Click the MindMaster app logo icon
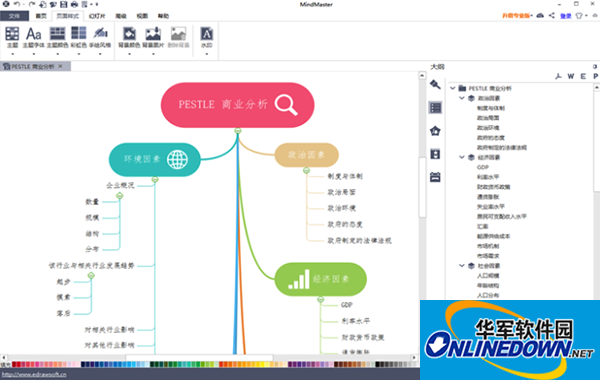This screenshot has width=600, height=380. pos(6,4)
